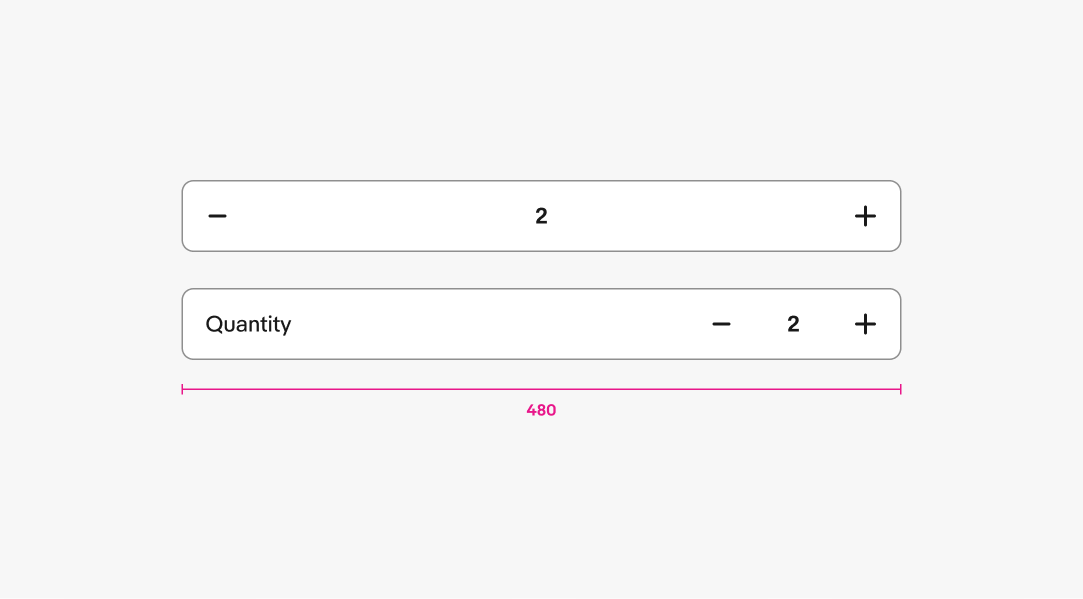Click top stepper space between 2 and plus
This screenshot has width=1083, height=599.
coord(700,216)
